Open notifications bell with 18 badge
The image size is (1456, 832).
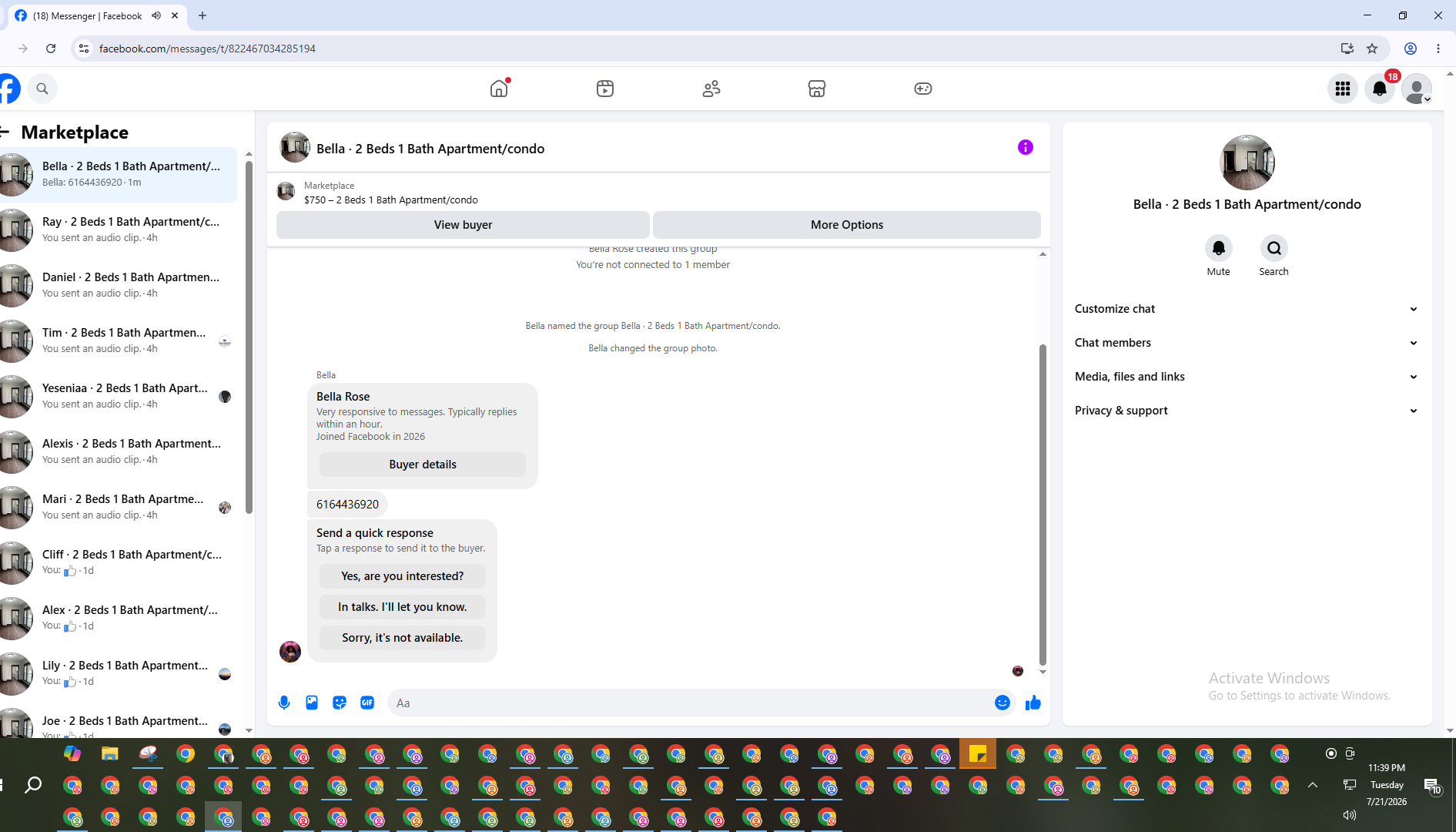click(x=1380, y=89)
